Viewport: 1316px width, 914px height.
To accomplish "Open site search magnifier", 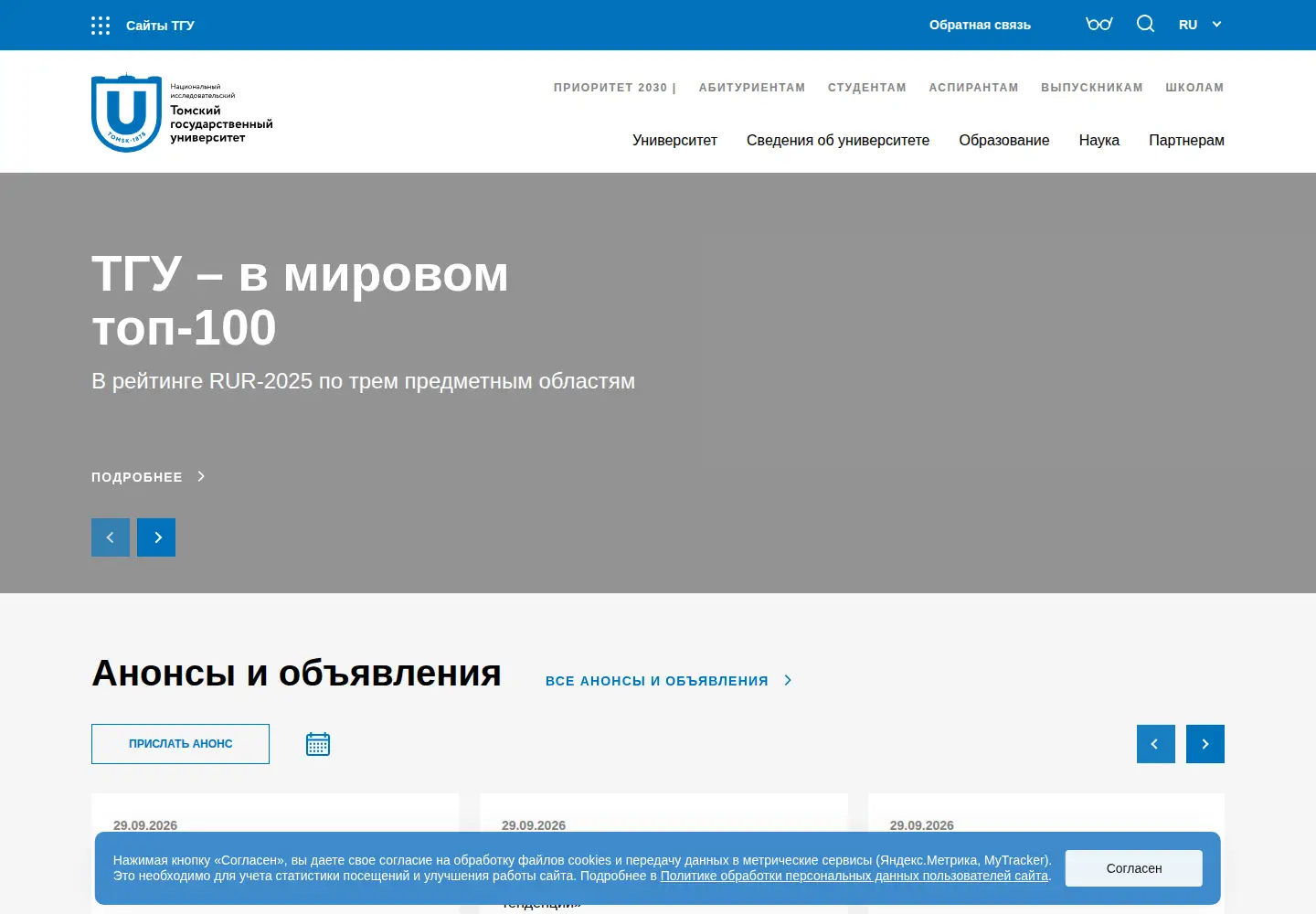I will click(x=1145, y=24).
